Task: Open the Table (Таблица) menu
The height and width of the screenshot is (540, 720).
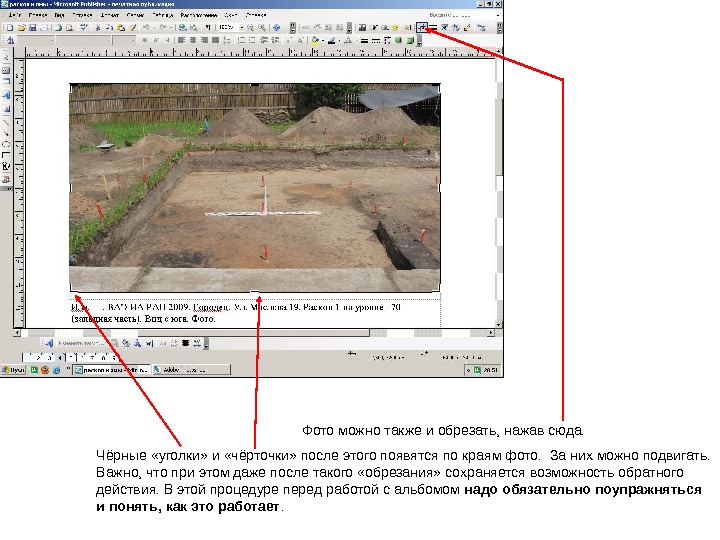Action: click(163, 15)
